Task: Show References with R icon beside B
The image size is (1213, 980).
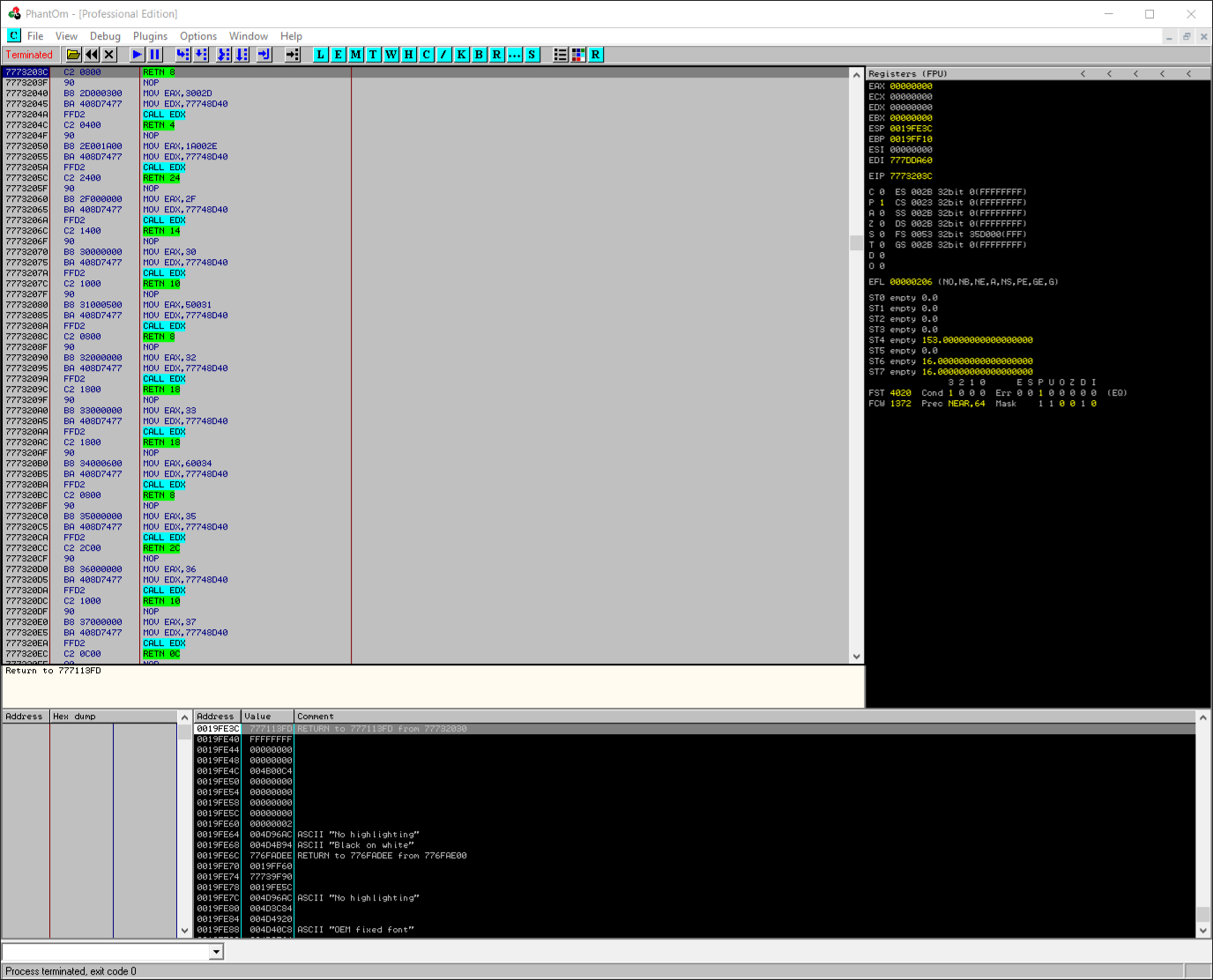Action: coord(497,55)
